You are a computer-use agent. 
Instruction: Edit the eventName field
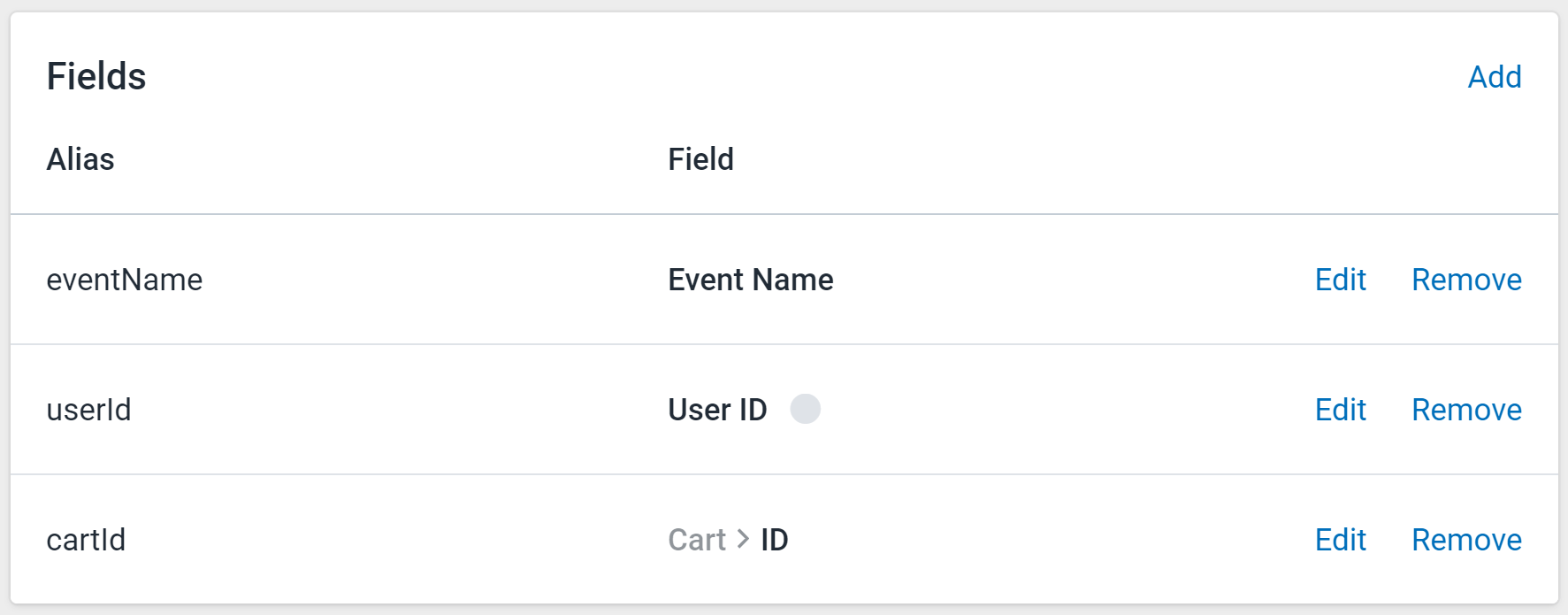tap(1340, 280)
